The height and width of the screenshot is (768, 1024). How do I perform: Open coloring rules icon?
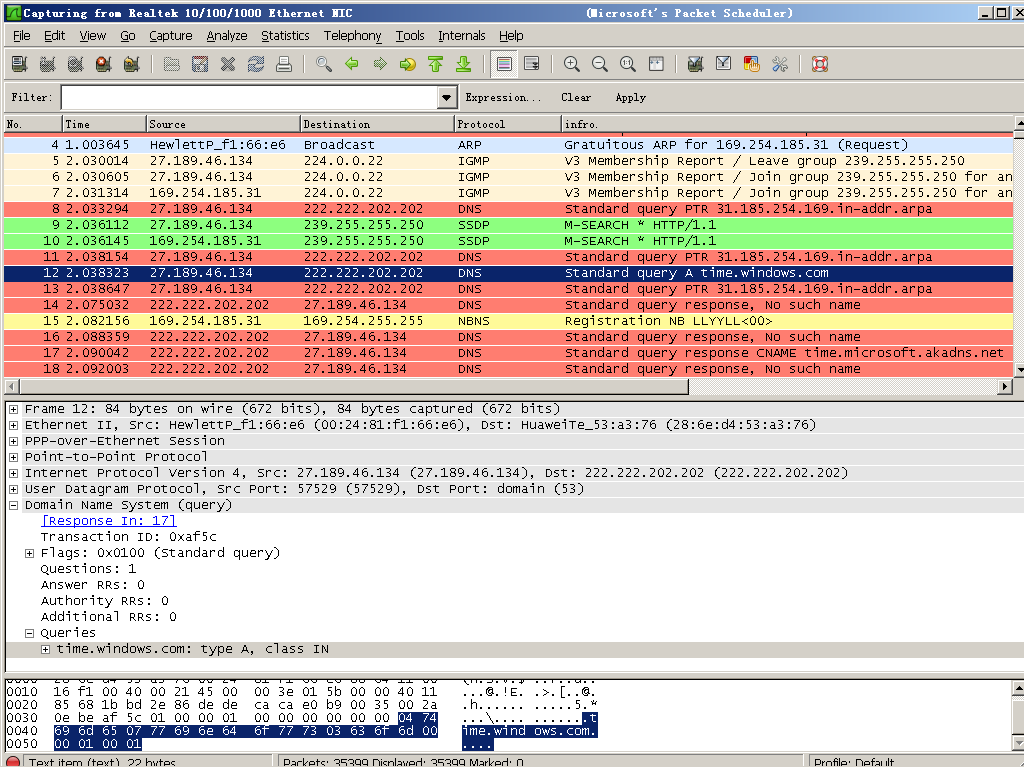point(752,64)
